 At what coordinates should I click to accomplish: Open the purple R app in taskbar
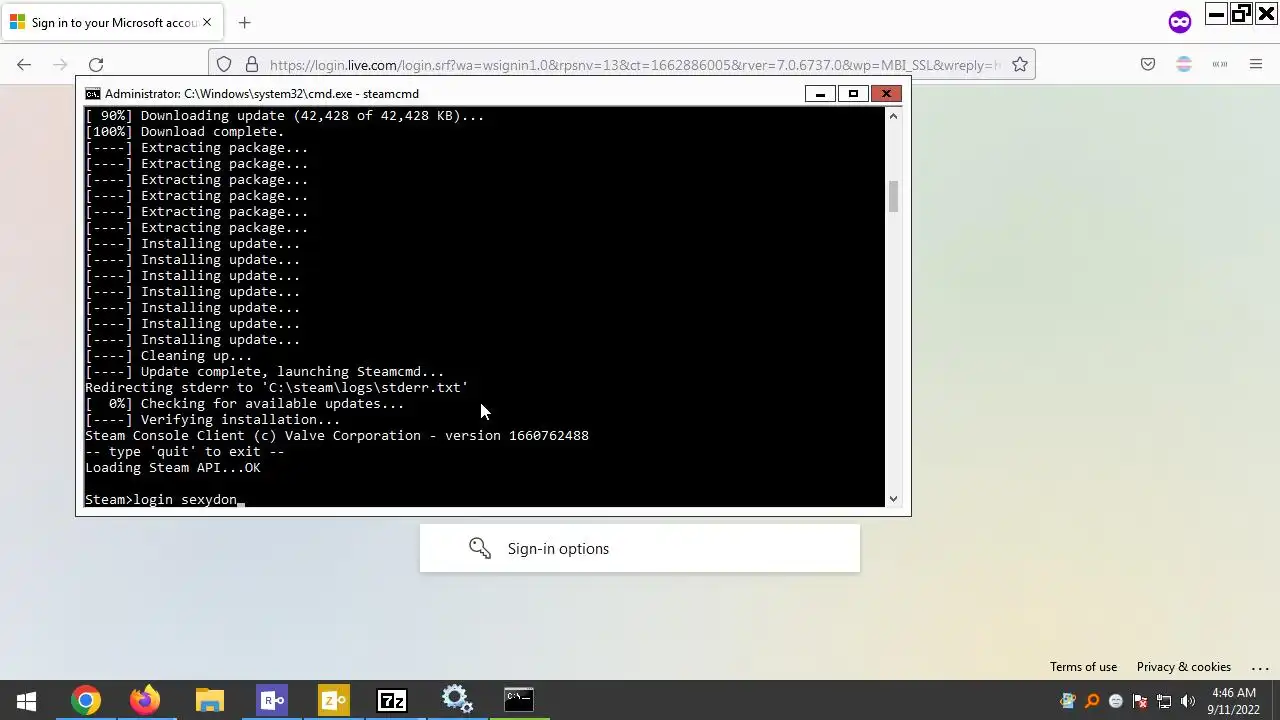click(272, 700)
